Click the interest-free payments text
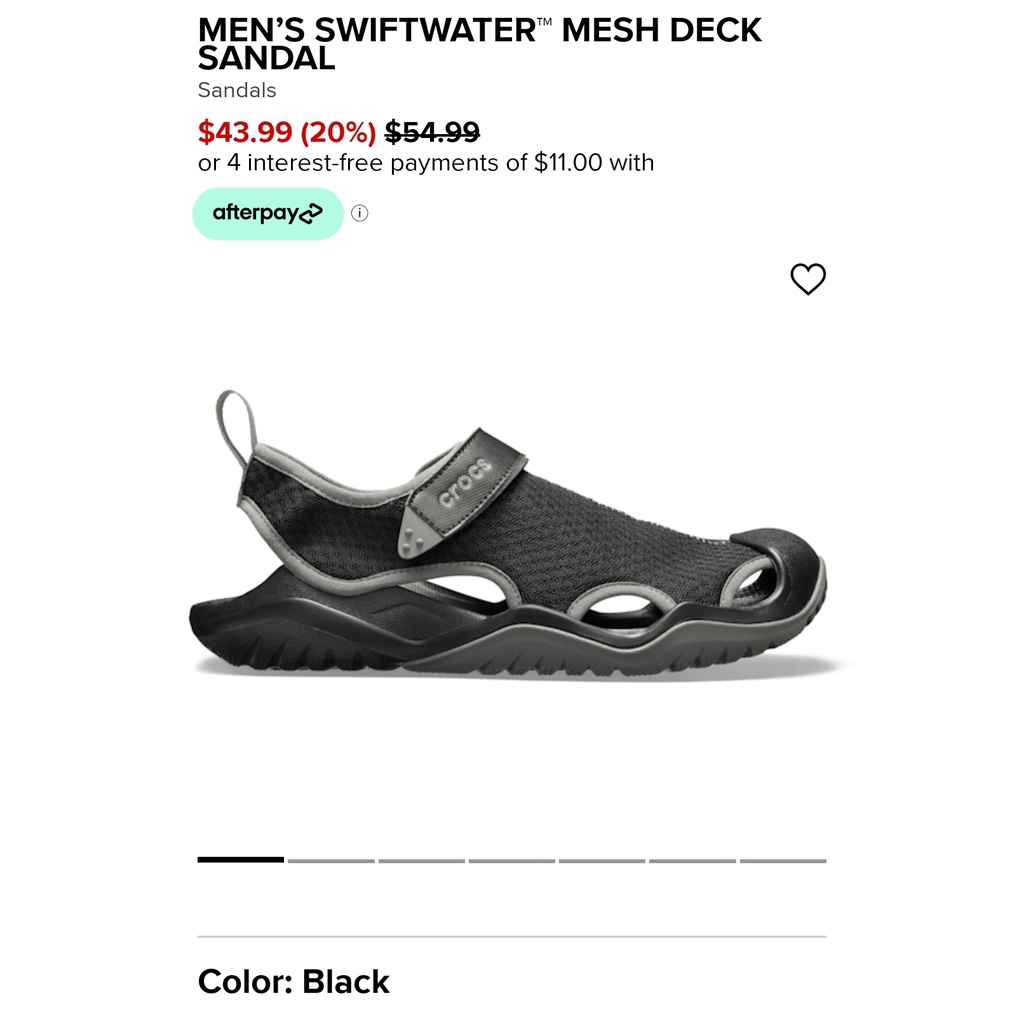 (426, 162)
